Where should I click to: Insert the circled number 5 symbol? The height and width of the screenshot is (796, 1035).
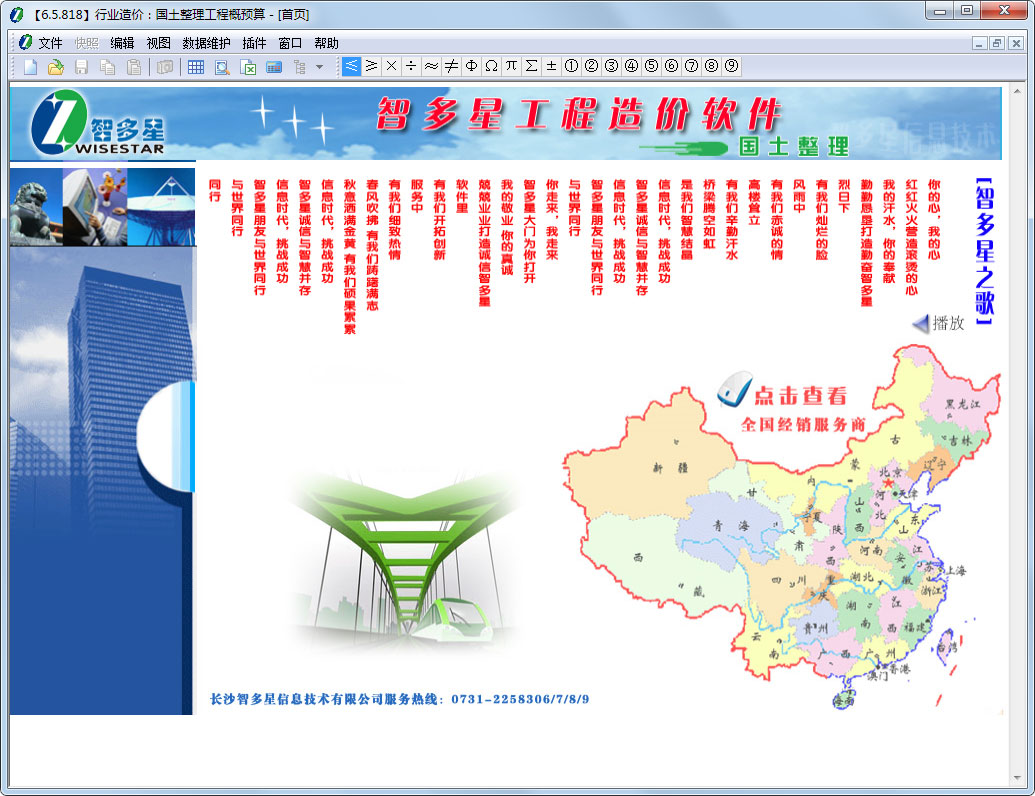point(651,66)
